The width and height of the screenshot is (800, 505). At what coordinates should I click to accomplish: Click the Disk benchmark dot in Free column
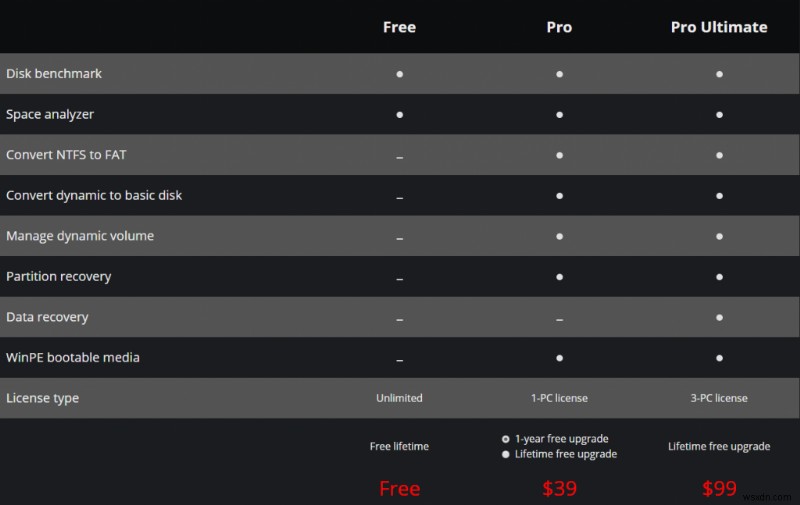click(x=399, y=74)
